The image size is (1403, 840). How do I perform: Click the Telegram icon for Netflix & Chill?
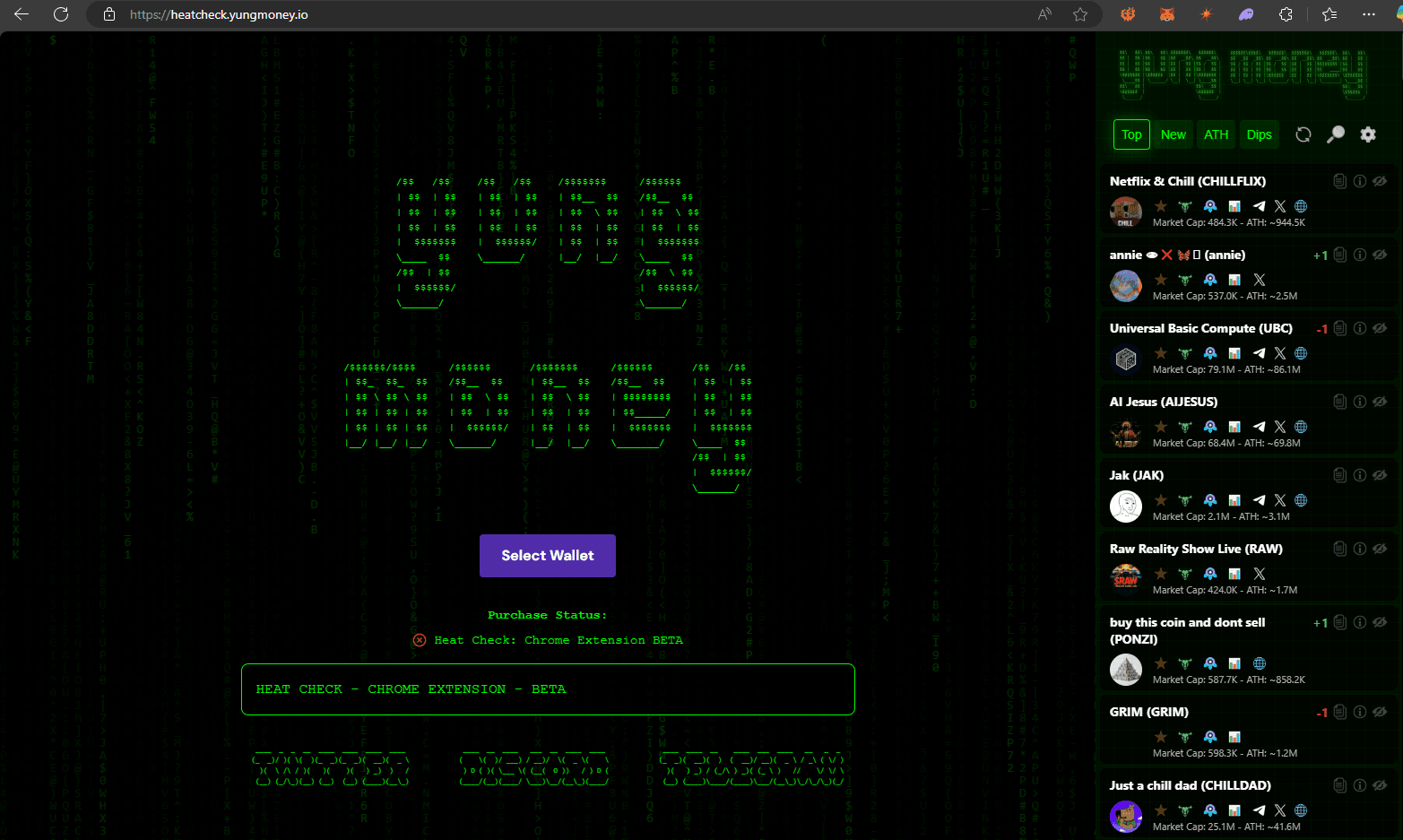coord(1259,206)
